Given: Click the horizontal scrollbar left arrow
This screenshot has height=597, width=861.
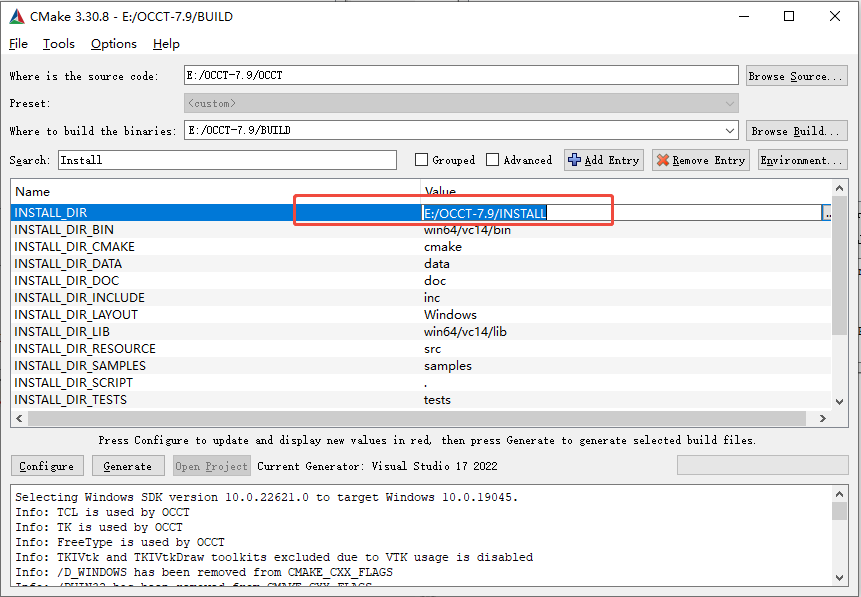Looking at the screenshot, I should click(x=19, y=419).
